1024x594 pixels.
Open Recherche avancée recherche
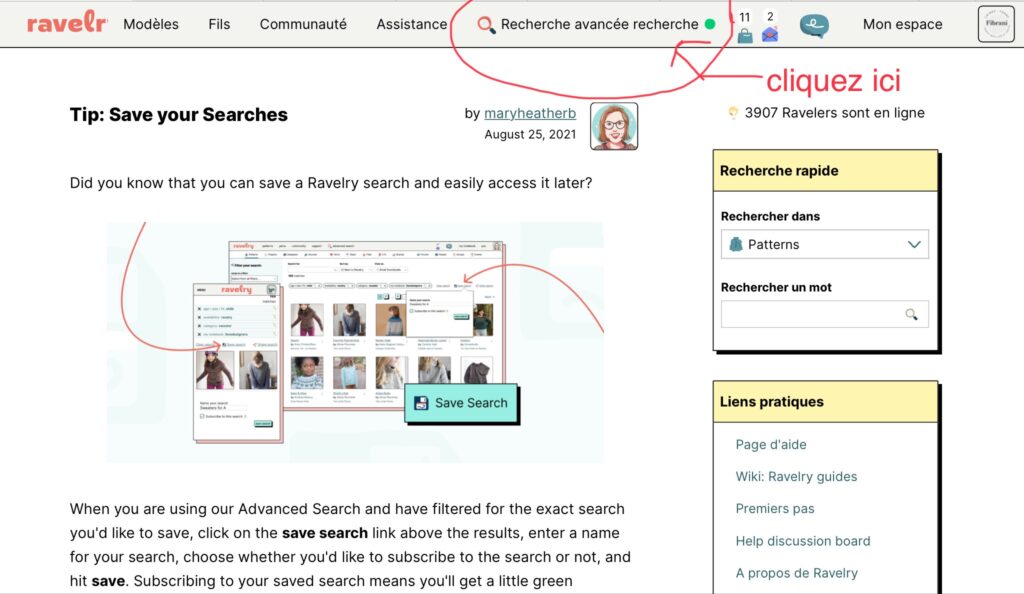[x=599, y=24]
